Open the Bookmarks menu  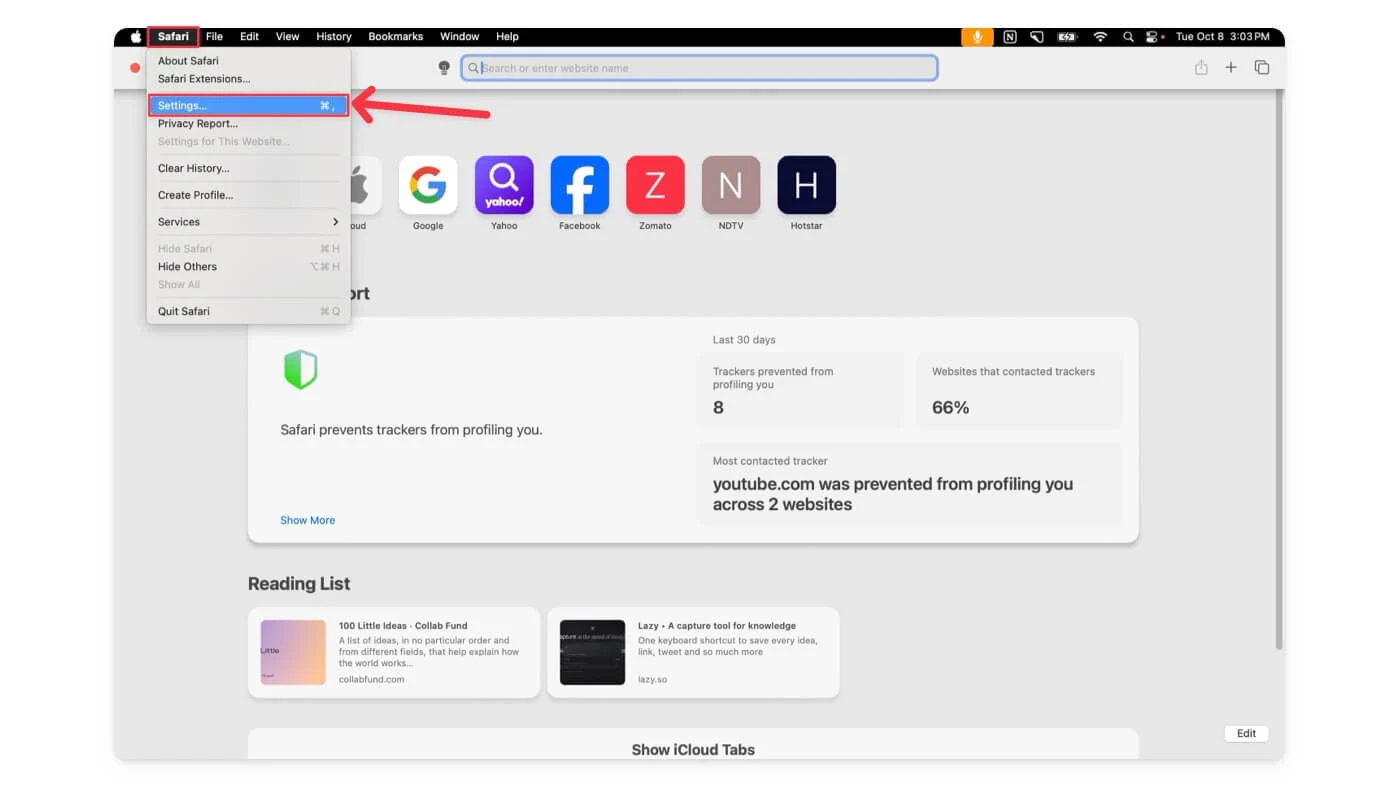pyautogui.click(x=395, y=37)
